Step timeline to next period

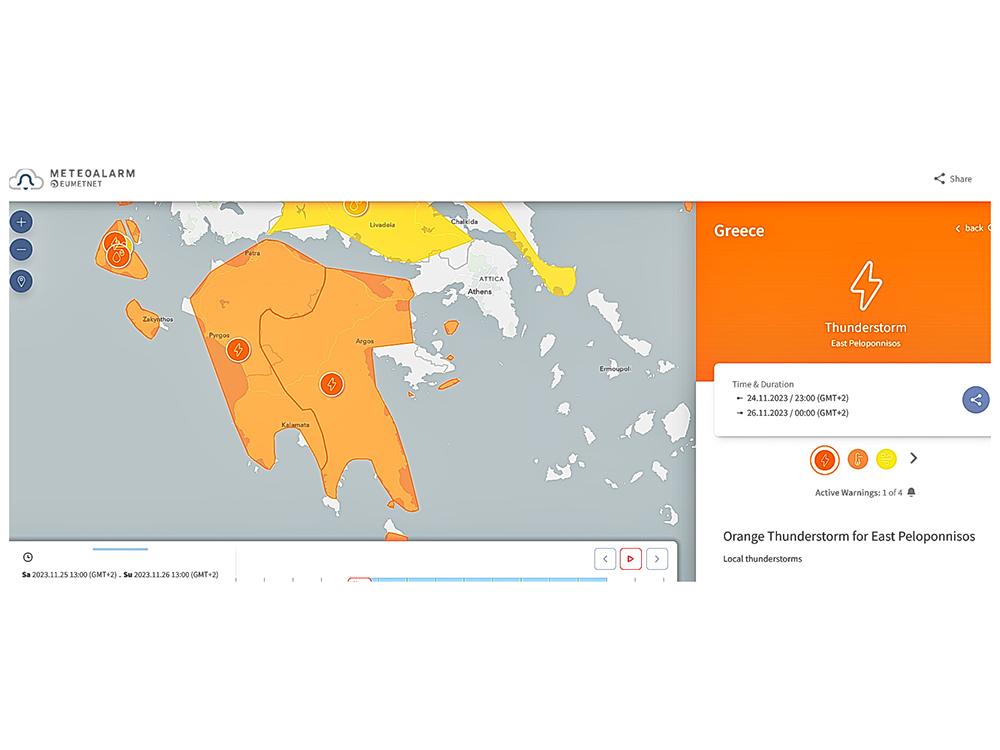click(657, 559)
